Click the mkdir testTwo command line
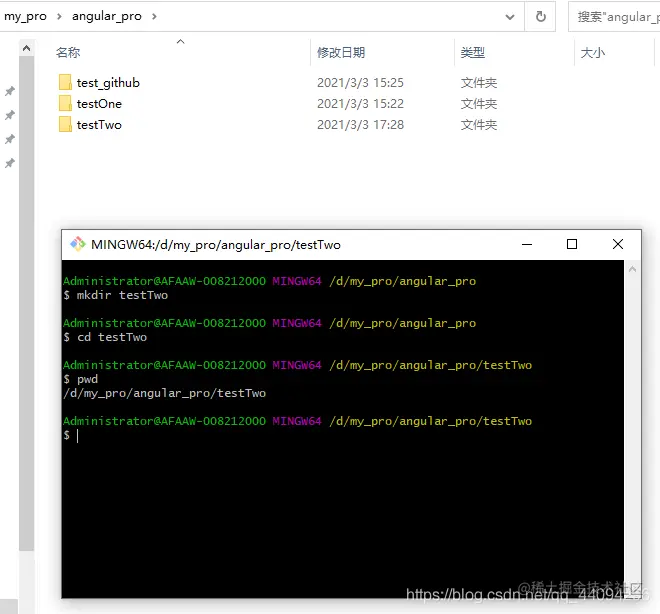The height and width of the screenshot is (614, 660). click(x=116, y=295)
